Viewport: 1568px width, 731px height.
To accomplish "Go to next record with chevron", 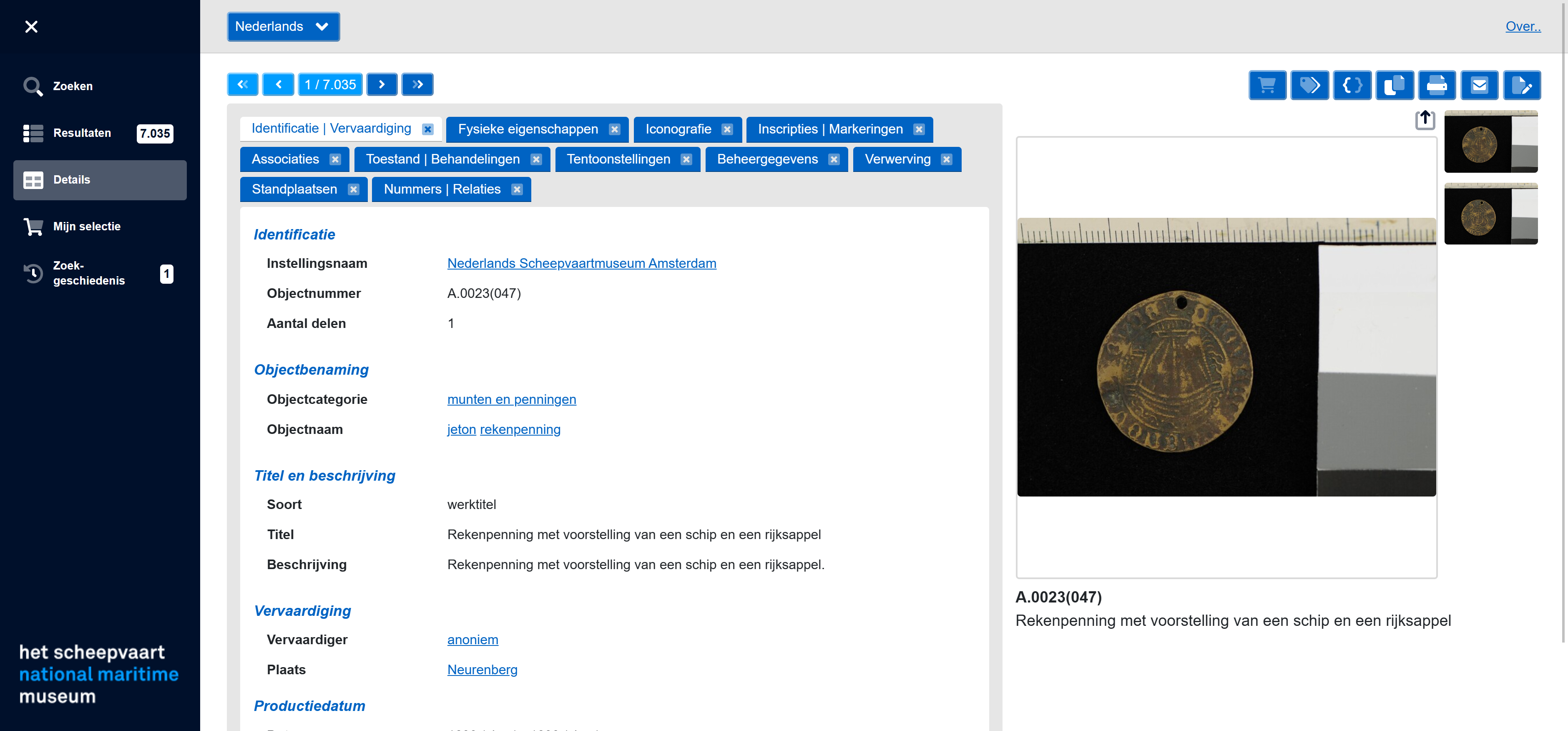I will pos(382,85).
